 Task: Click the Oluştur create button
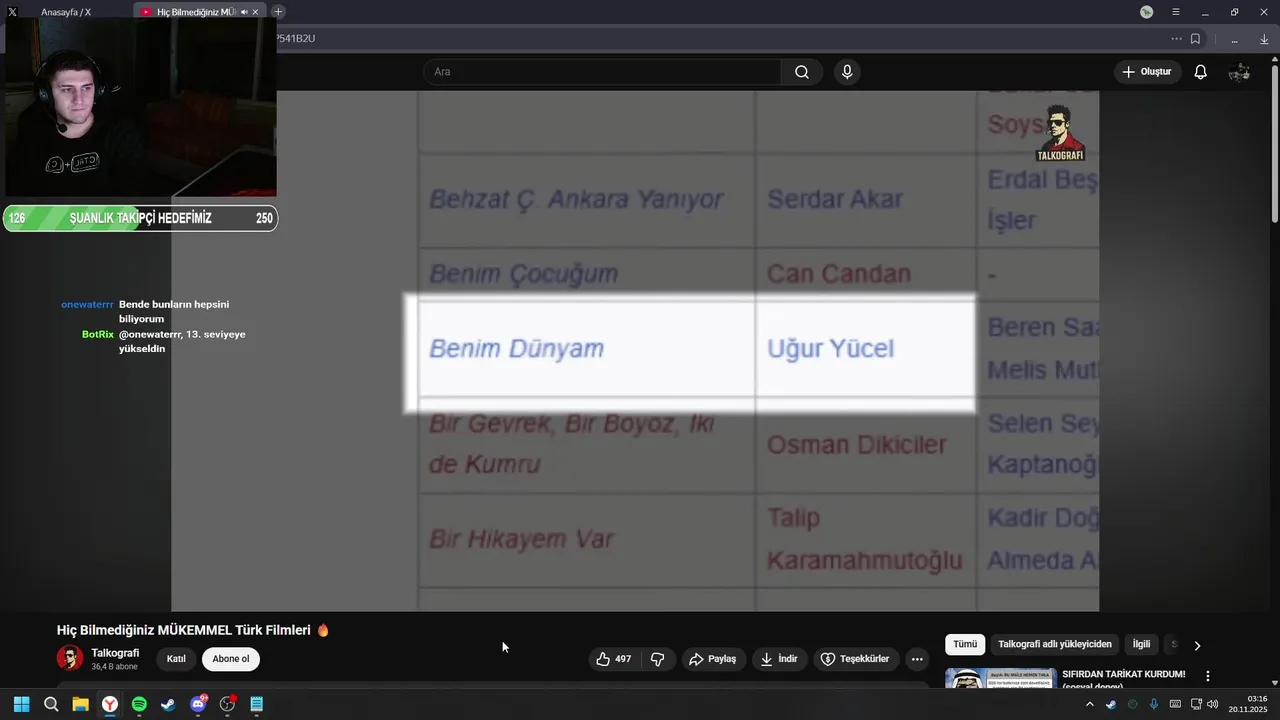coord(1147,72)
